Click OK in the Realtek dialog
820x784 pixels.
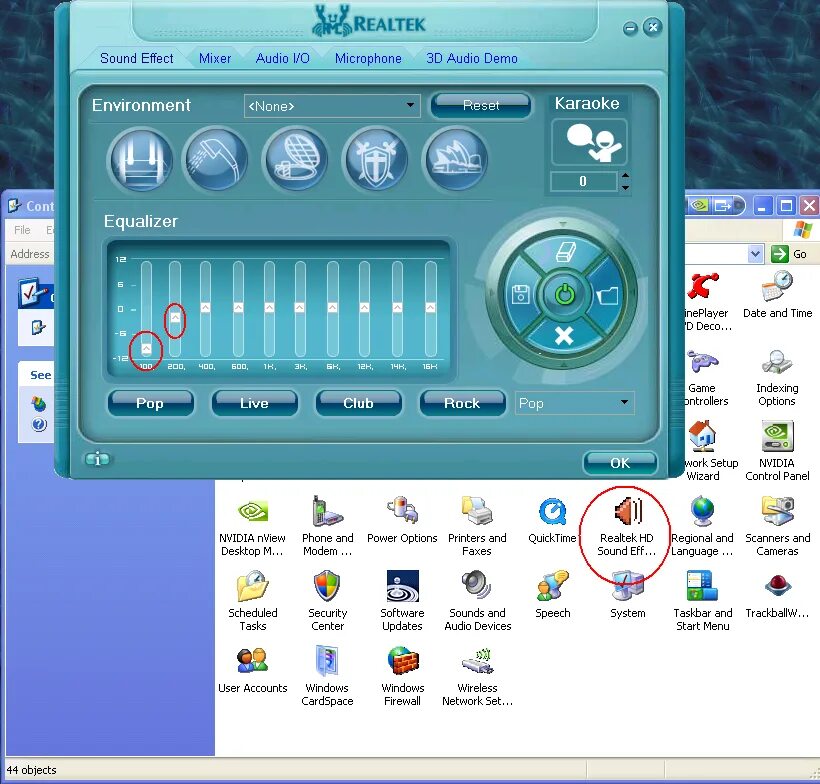[620, 463]
